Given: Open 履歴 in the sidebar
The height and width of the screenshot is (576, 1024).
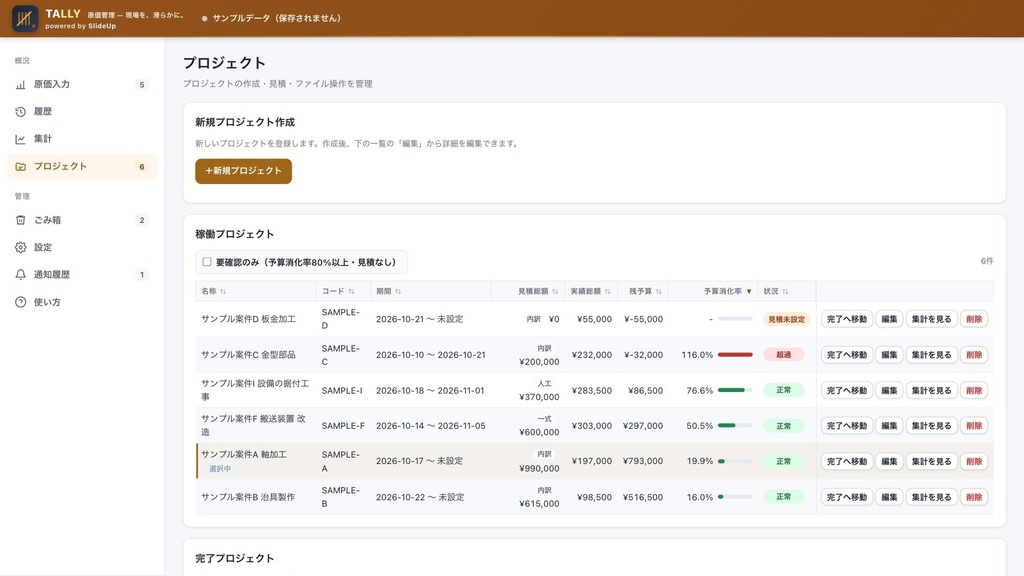Looking at the screenshot, I should 82,112.
